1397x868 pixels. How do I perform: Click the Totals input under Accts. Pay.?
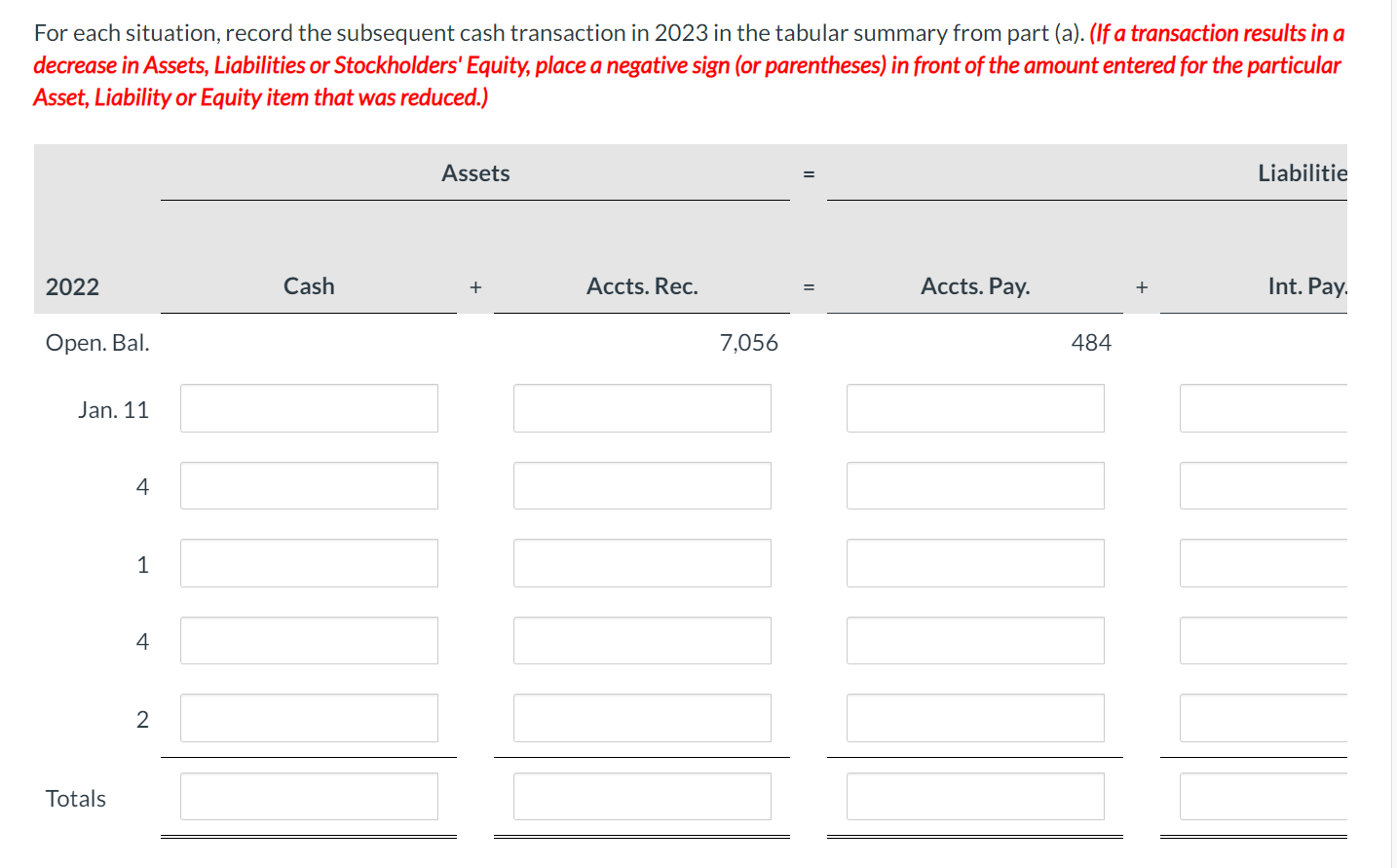click(975, 796)
